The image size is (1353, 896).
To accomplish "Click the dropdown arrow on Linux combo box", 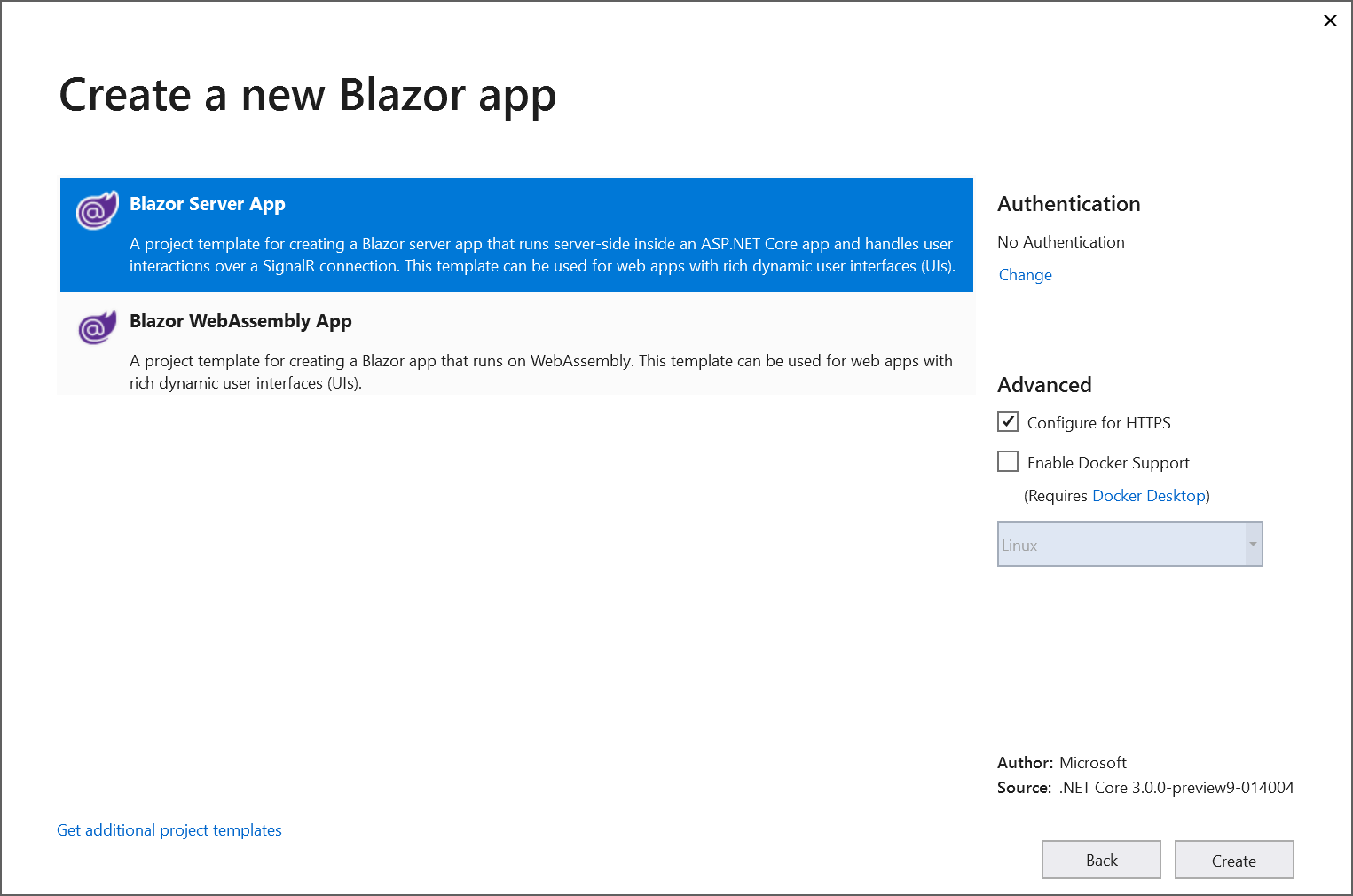I will pos(1253,545).
